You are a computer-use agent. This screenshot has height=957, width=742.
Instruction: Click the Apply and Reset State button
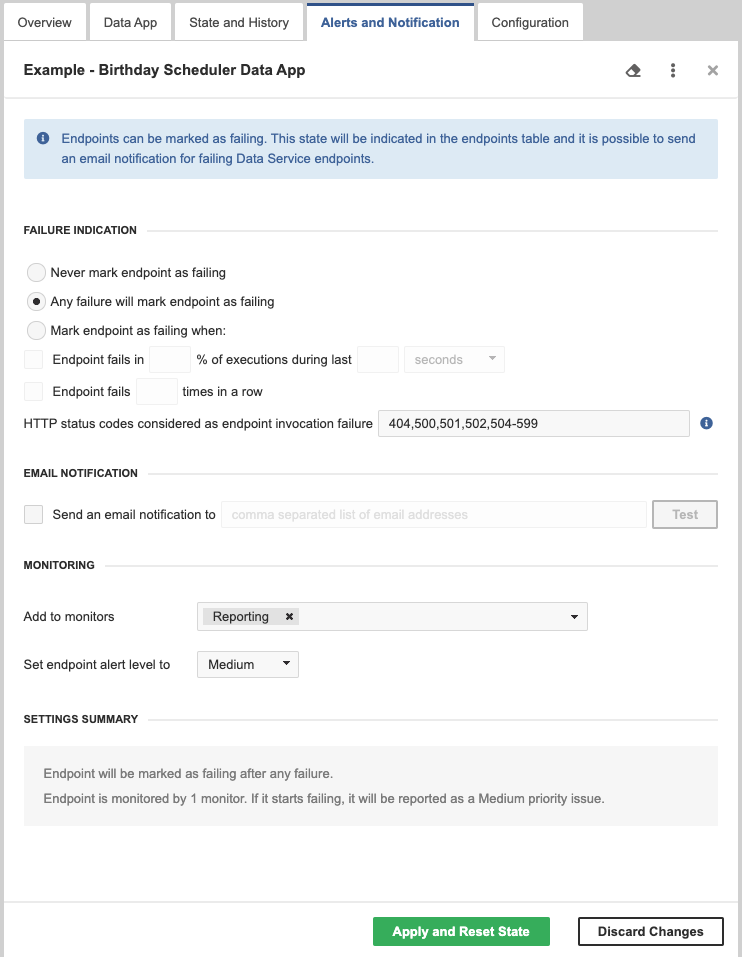tap(461, 931)
